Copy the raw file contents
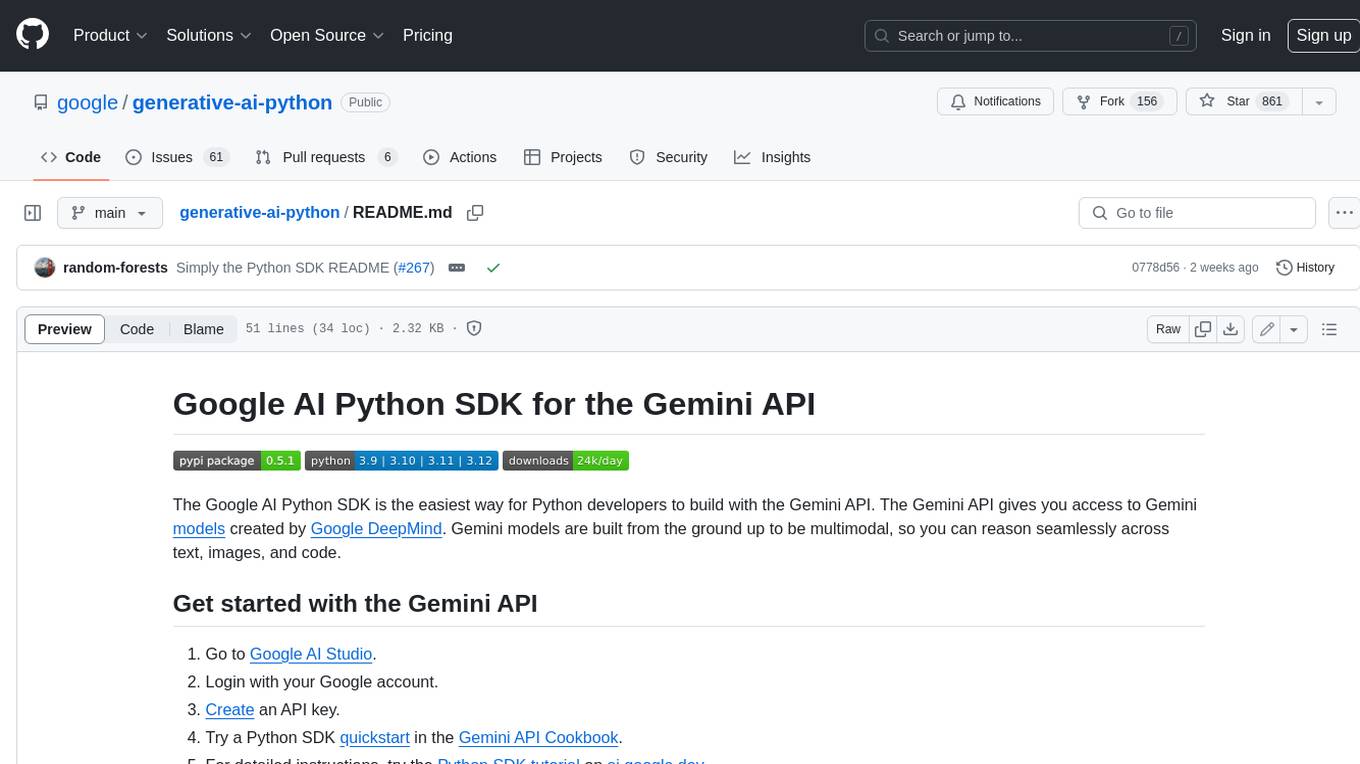1360x764 pixels. tap(1203, 329)
